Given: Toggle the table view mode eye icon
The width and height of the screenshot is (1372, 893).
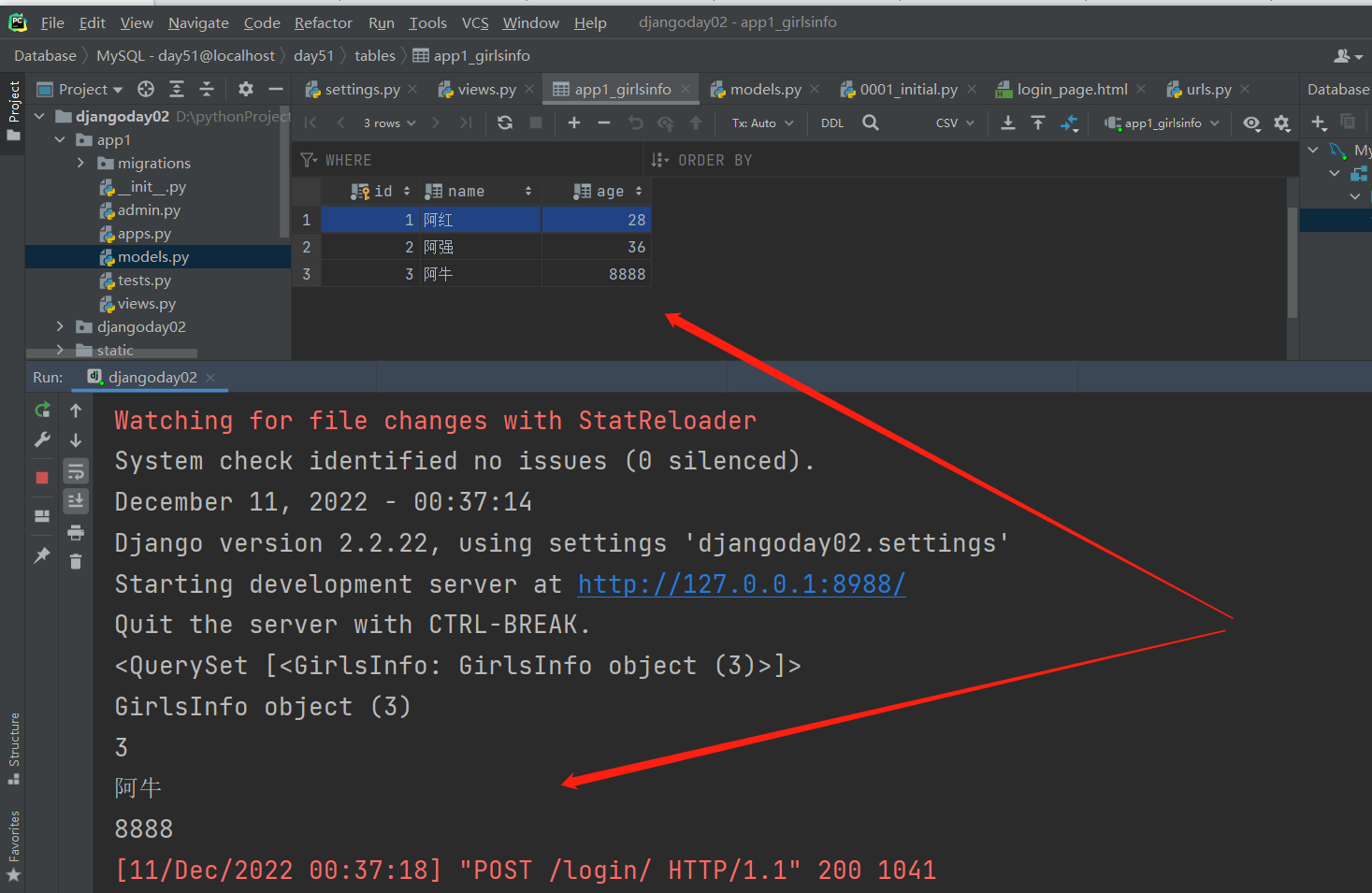Looking at the screenshot, I should tap(1251, 122).
